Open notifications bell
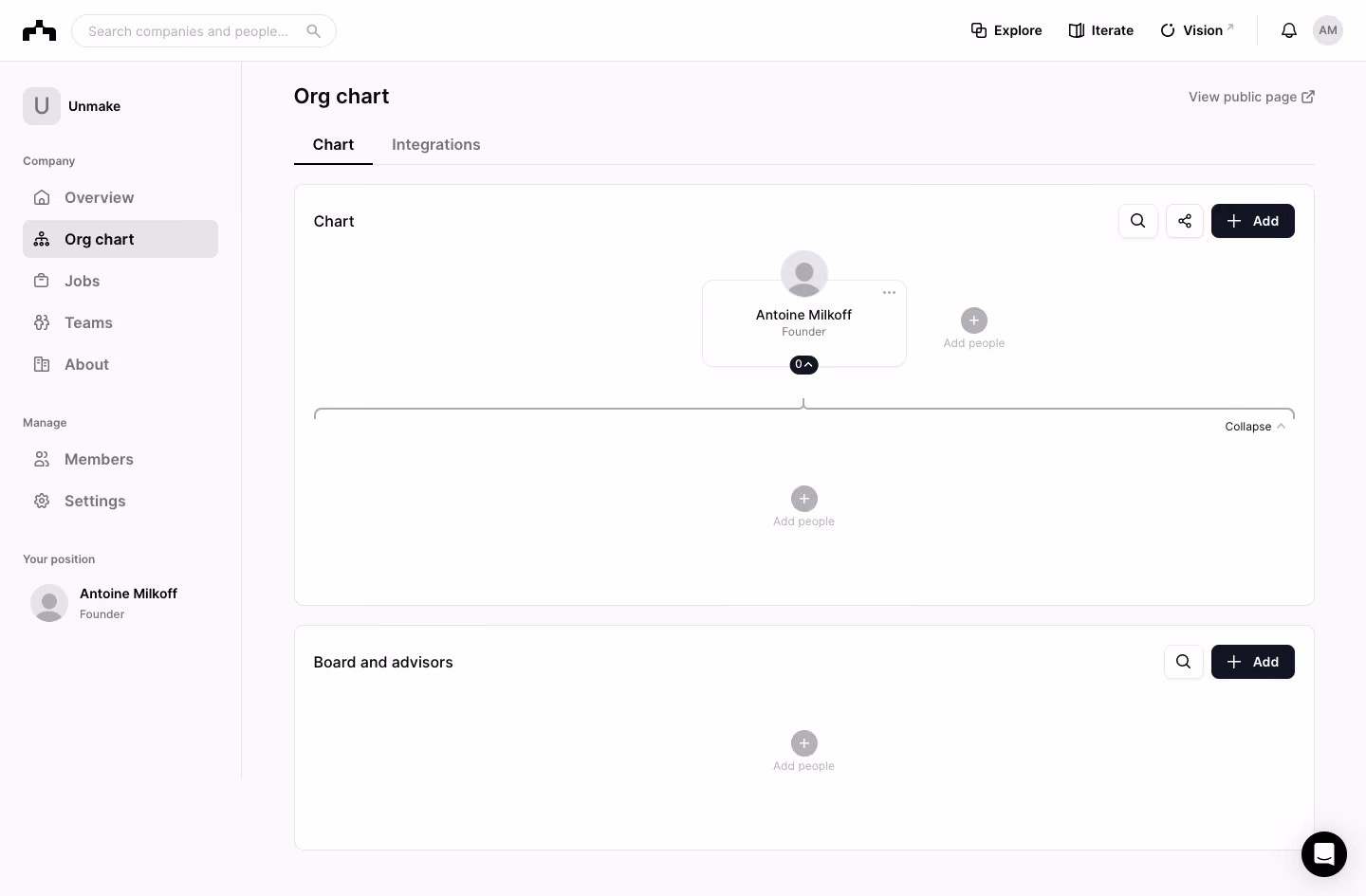The image size is (1366, 896). [x=1288, y=30]
